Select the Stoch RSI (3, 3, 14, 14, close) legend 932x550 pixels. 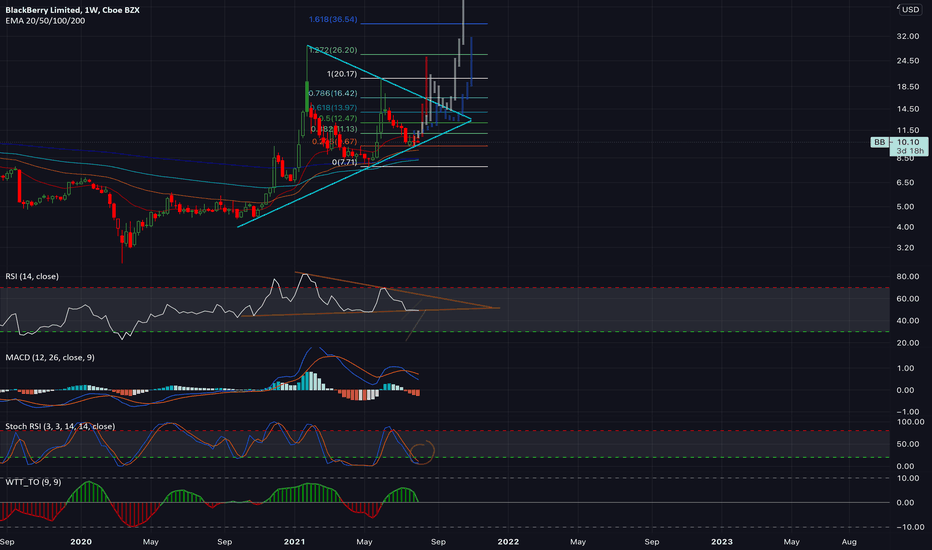pyautogui.click(x=60, y=426)
